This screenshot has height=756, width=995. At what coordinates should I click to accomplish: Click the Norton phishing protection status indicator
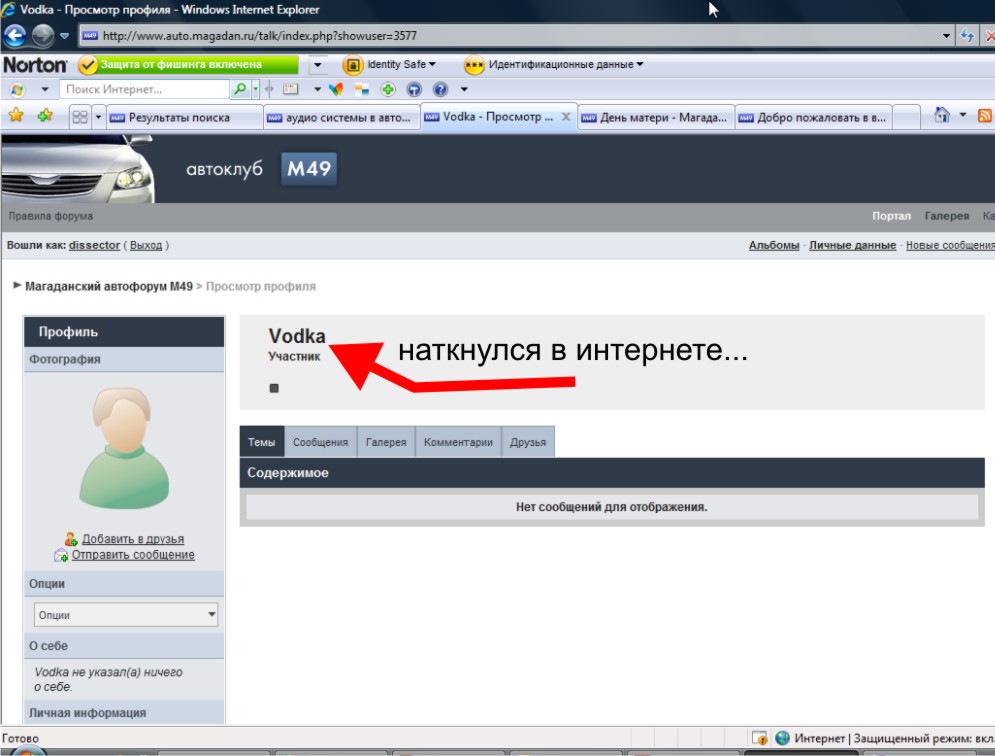click(x=188, y=65)
